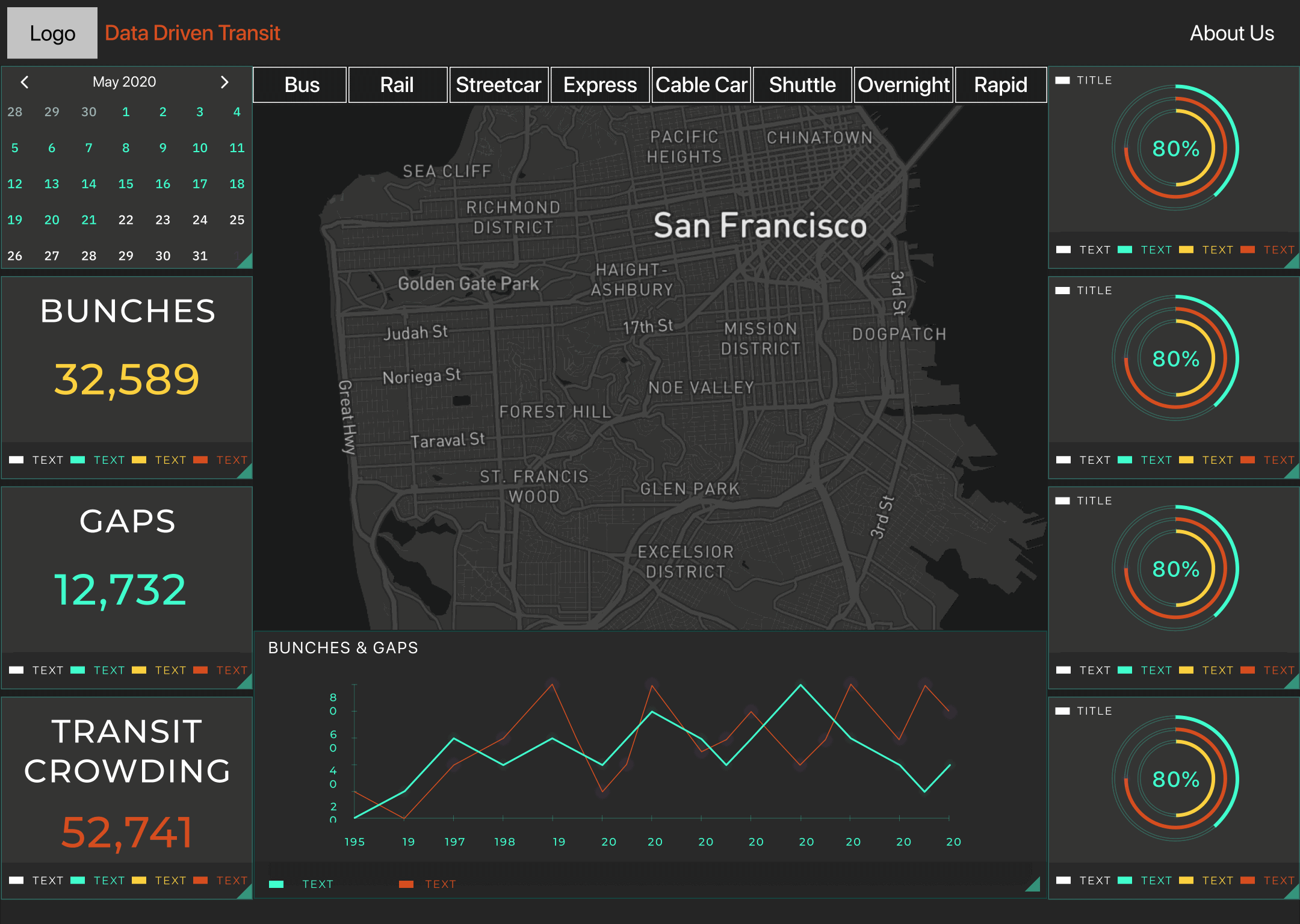Go to previous month in calendar
This screenshot has width=1300, height=924.
[25, 82]
